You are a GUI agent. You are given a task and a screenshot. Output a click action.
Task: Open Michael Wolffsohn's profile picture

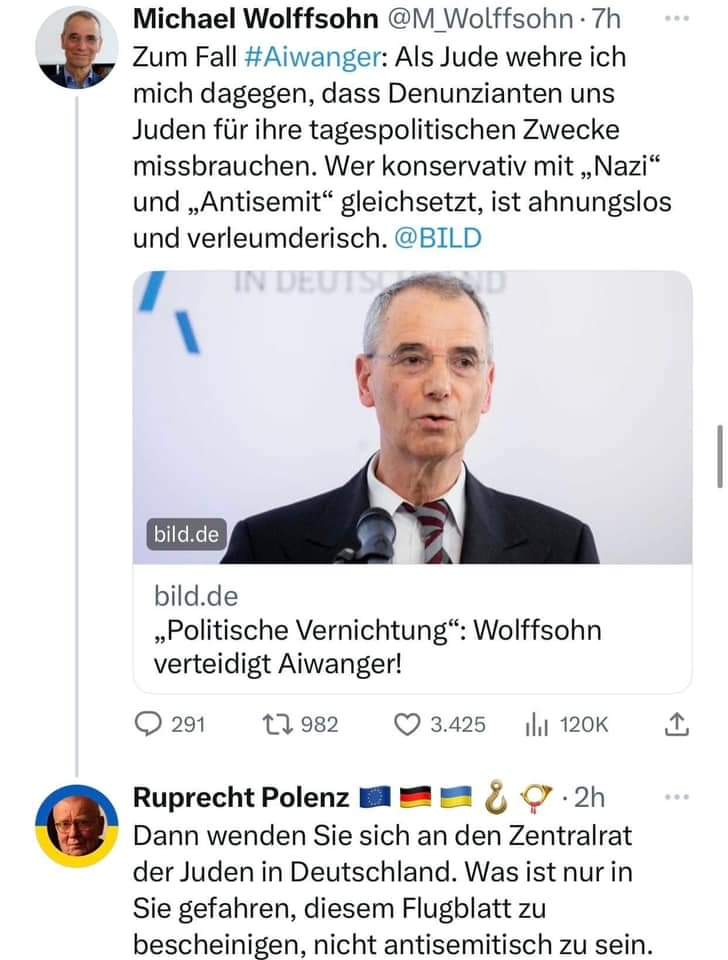coord(76,47)
